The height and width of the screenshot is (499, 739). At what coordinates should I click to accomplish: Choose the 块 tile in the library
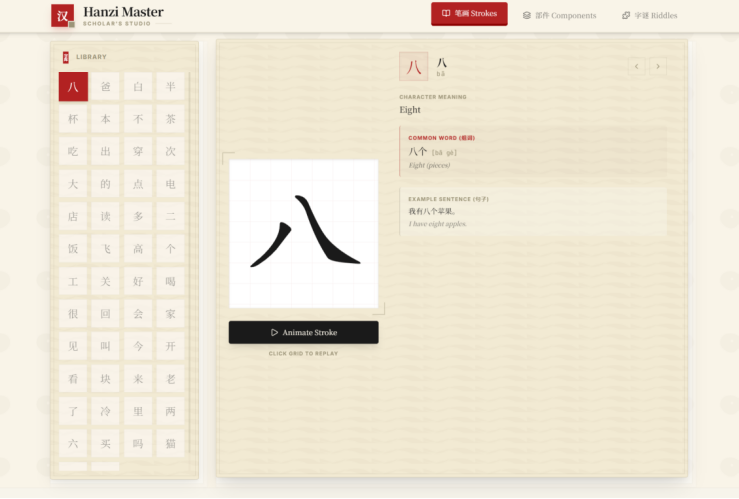pyautogui.click(x=106, y=379)
